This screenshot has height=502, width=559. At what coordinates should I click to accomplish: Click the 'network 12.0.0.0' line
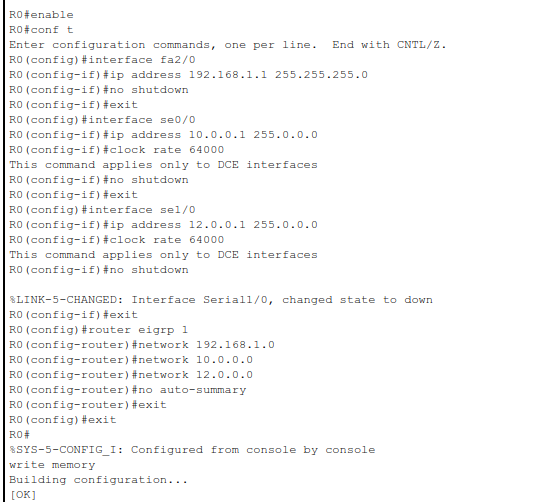point(131,375)
